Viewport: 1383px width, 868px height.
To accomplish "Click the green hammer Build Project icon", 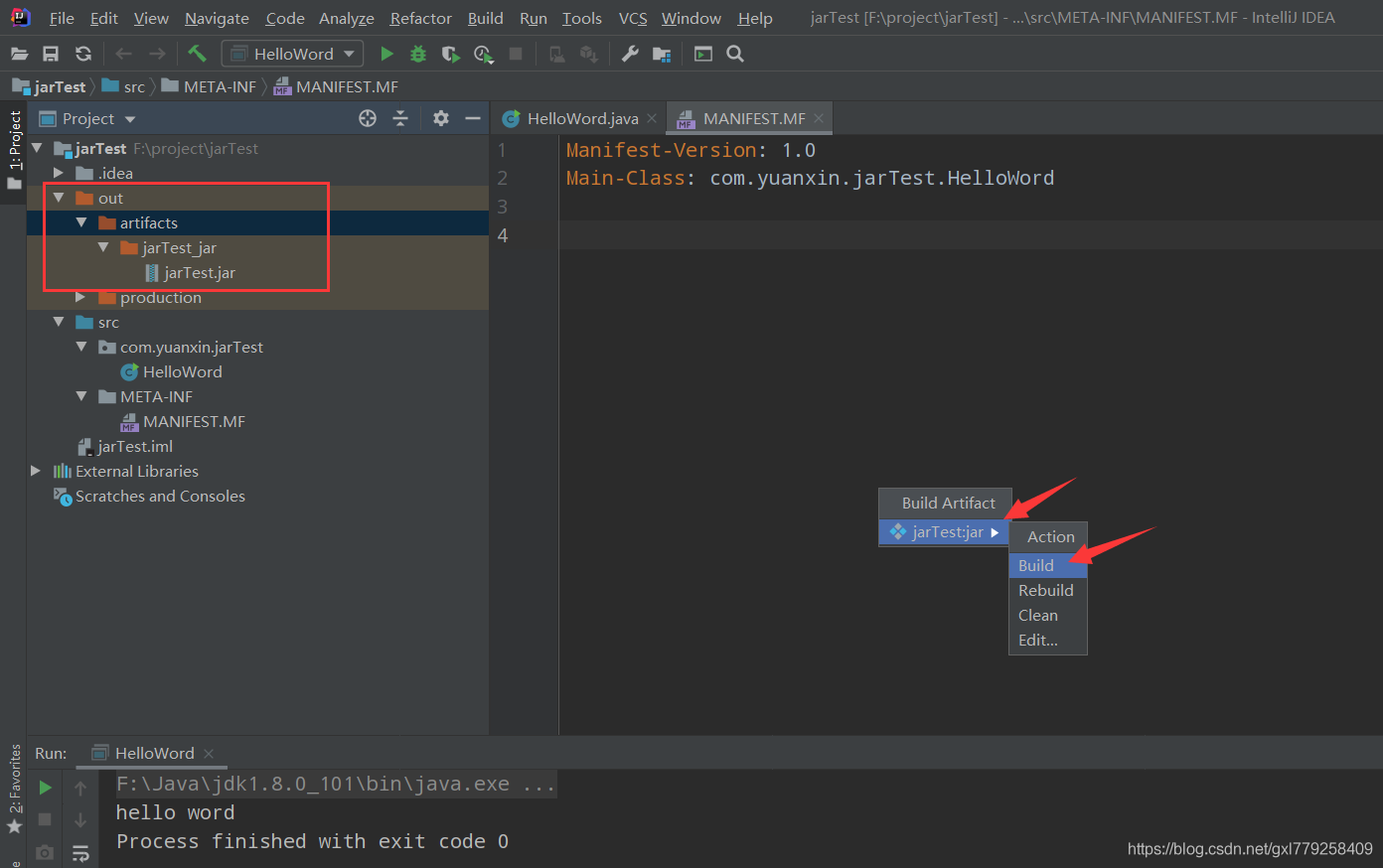I will point(197,54).
